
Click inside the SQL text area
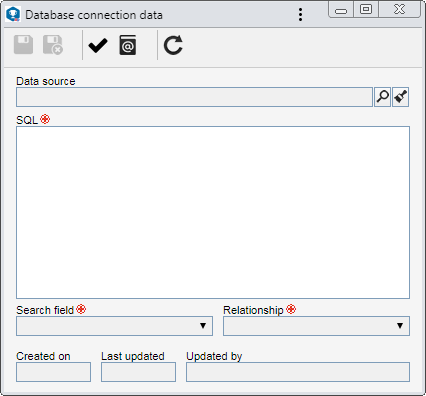pyautogui.click(x=213, y=212)
